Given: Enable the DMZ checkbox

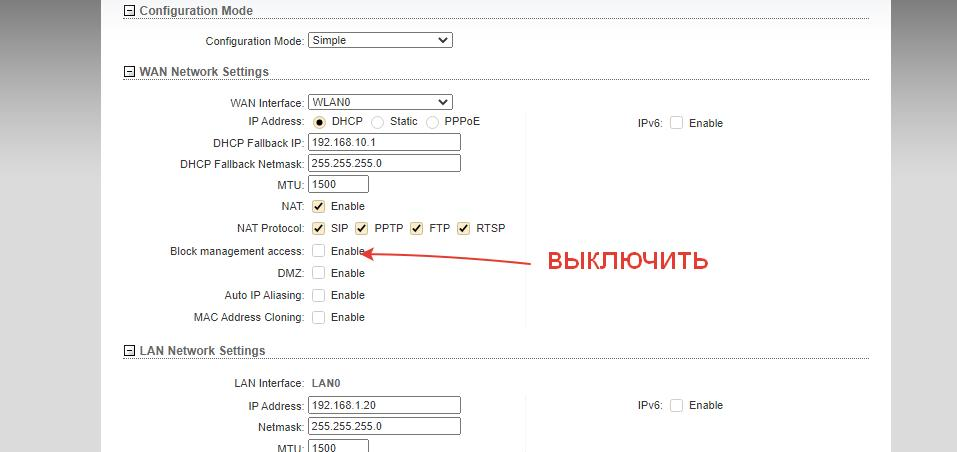Looking at the screenshot, I should coord(318,273).
